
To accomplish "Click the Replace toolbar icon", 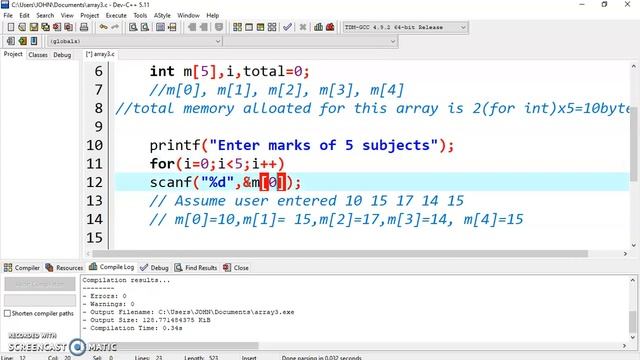I will click(x=144, y=27).
